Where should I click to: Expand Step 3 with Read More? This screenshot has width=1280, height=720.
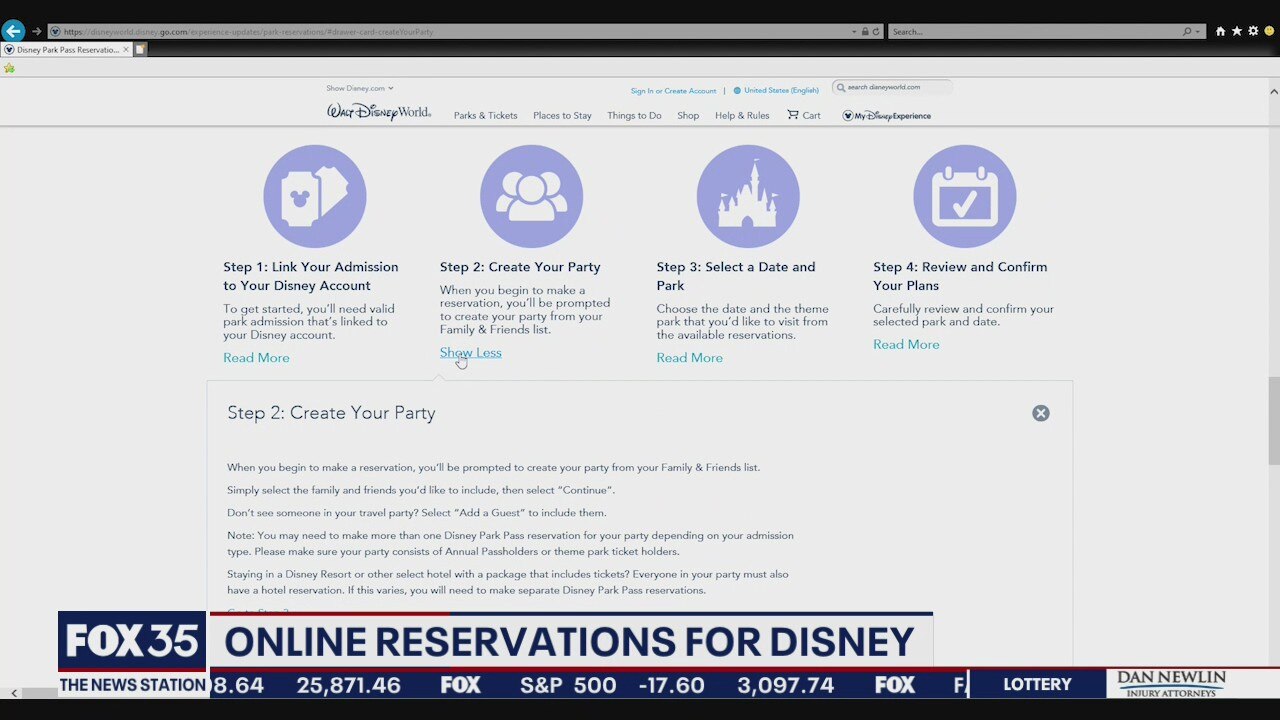[689, 358]
